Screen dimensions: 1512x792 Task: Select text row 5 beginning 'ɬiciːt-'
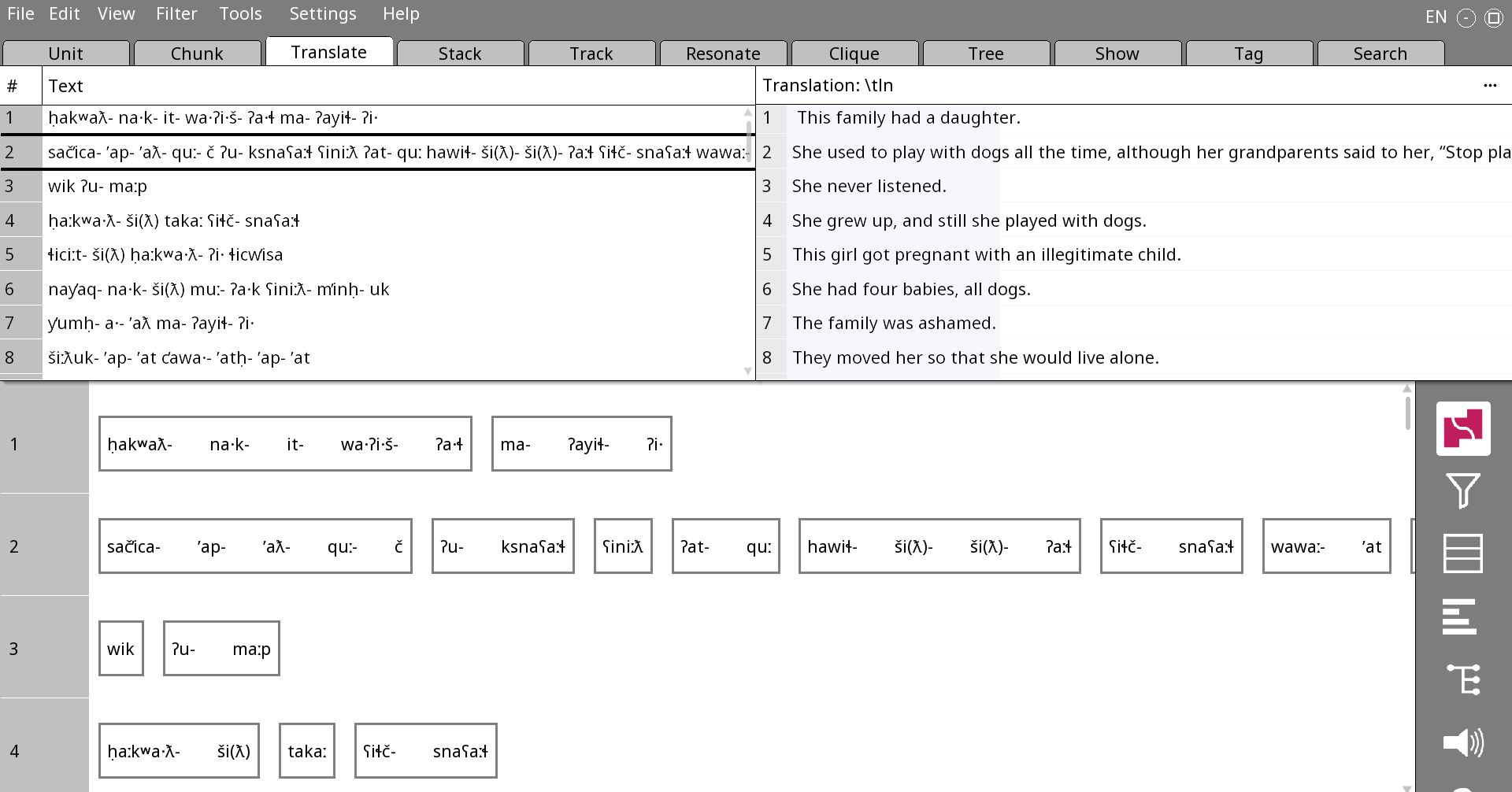(x=378, y=255)
